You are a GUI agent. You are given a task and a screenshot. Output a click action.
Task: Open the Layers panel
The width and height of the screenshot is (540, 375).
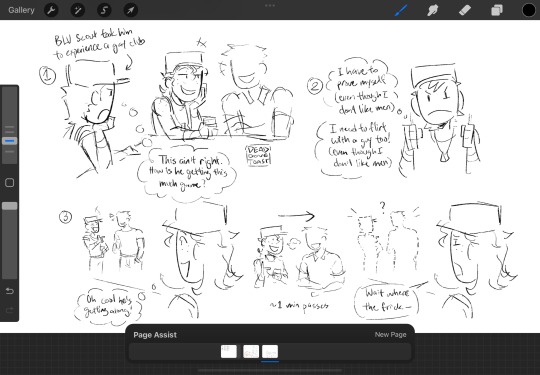(497, 10)
